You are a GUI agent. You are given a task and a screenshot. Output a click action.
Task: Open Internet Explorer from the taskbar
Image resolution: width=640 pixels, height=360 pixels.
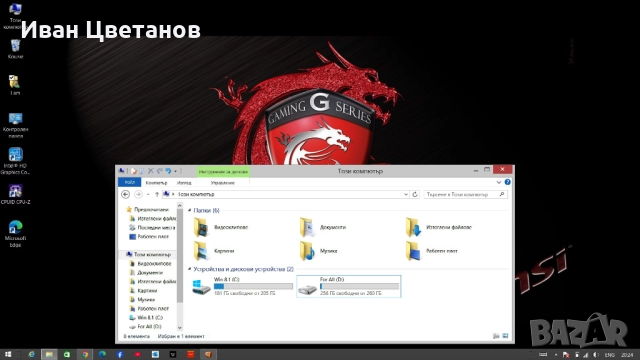pos(31,354)
